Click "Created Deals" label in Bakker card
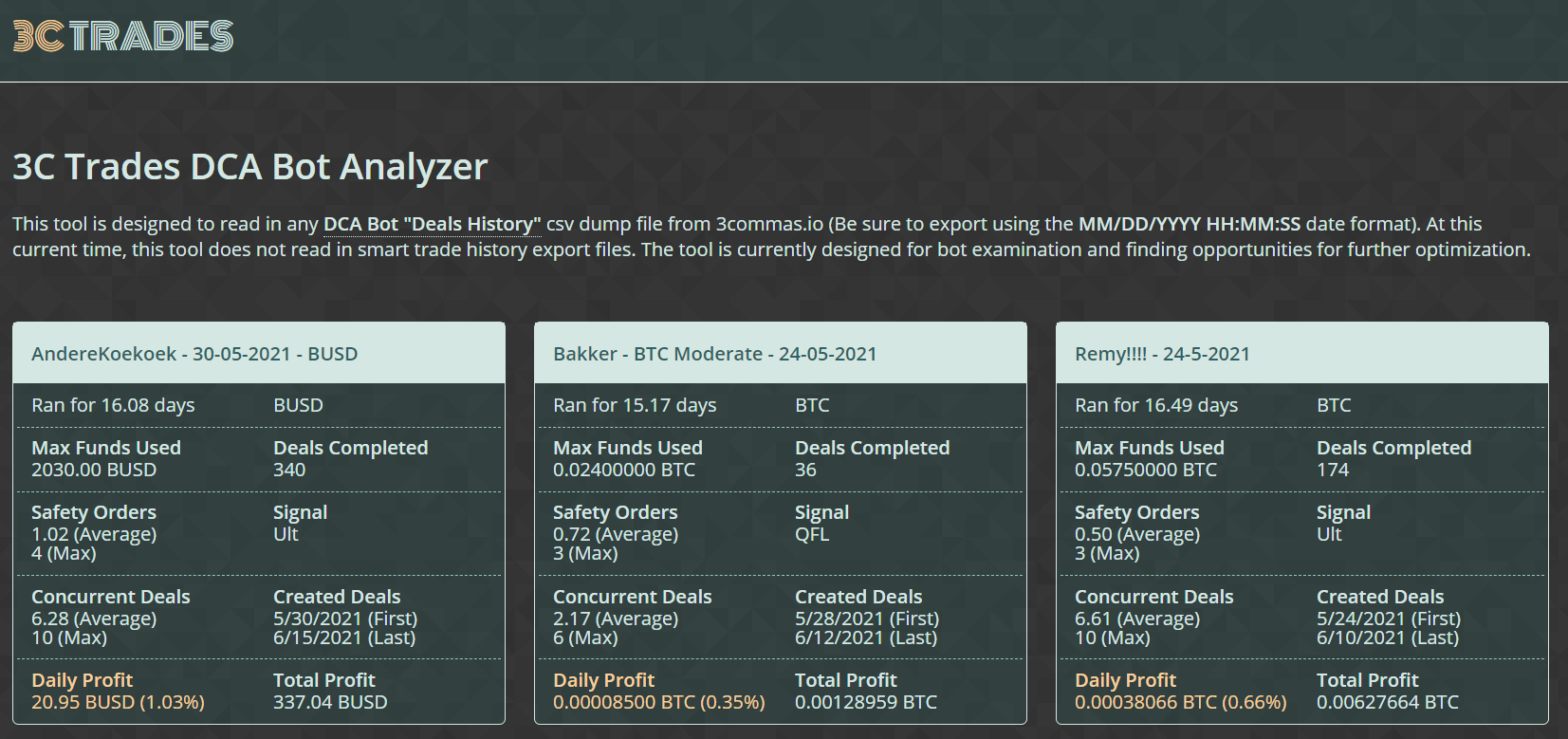Screen dimensions: 1568x739 (858, 597)
